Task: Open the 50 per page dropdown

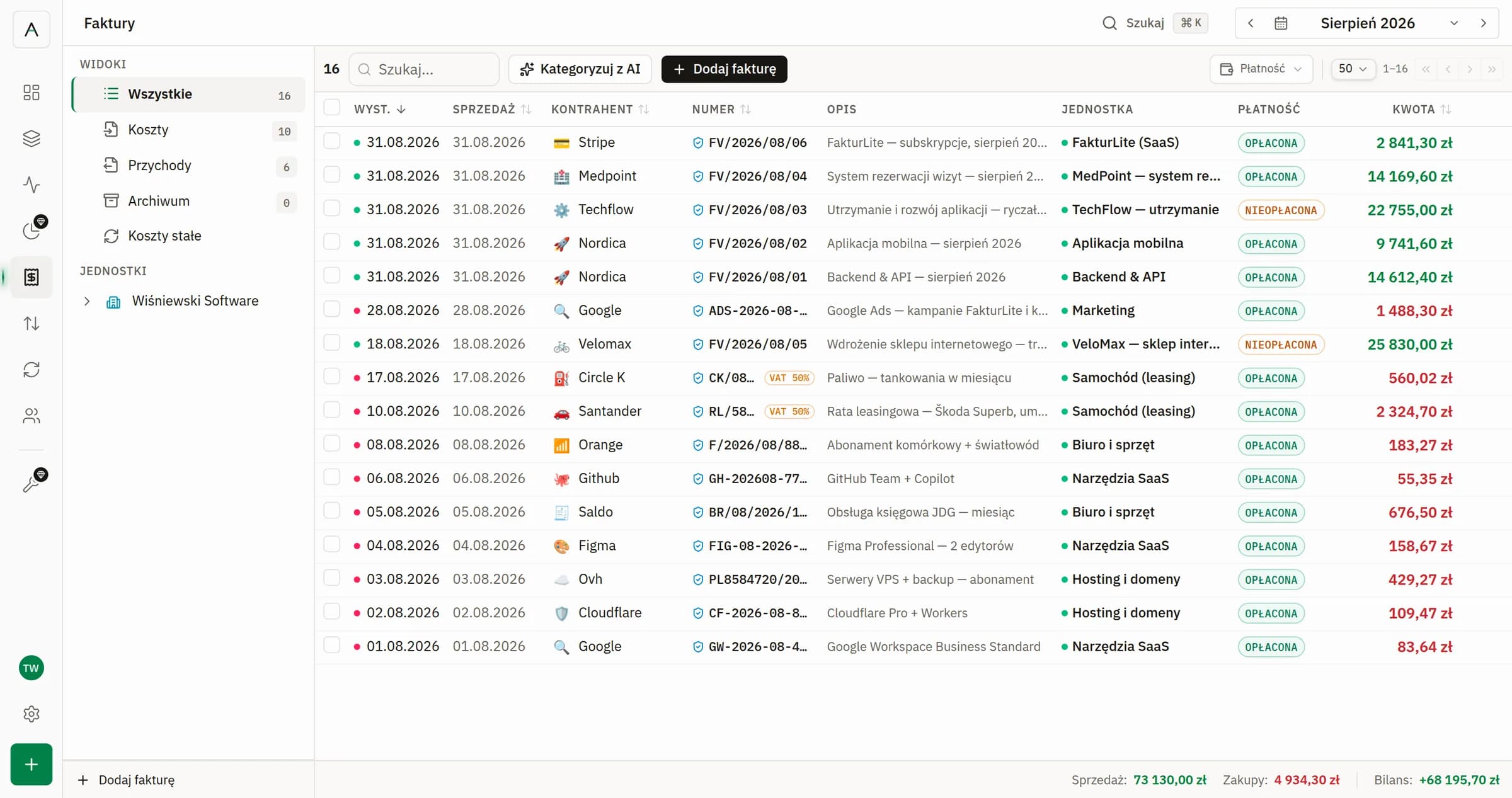Action: (x=1353, y=69)
